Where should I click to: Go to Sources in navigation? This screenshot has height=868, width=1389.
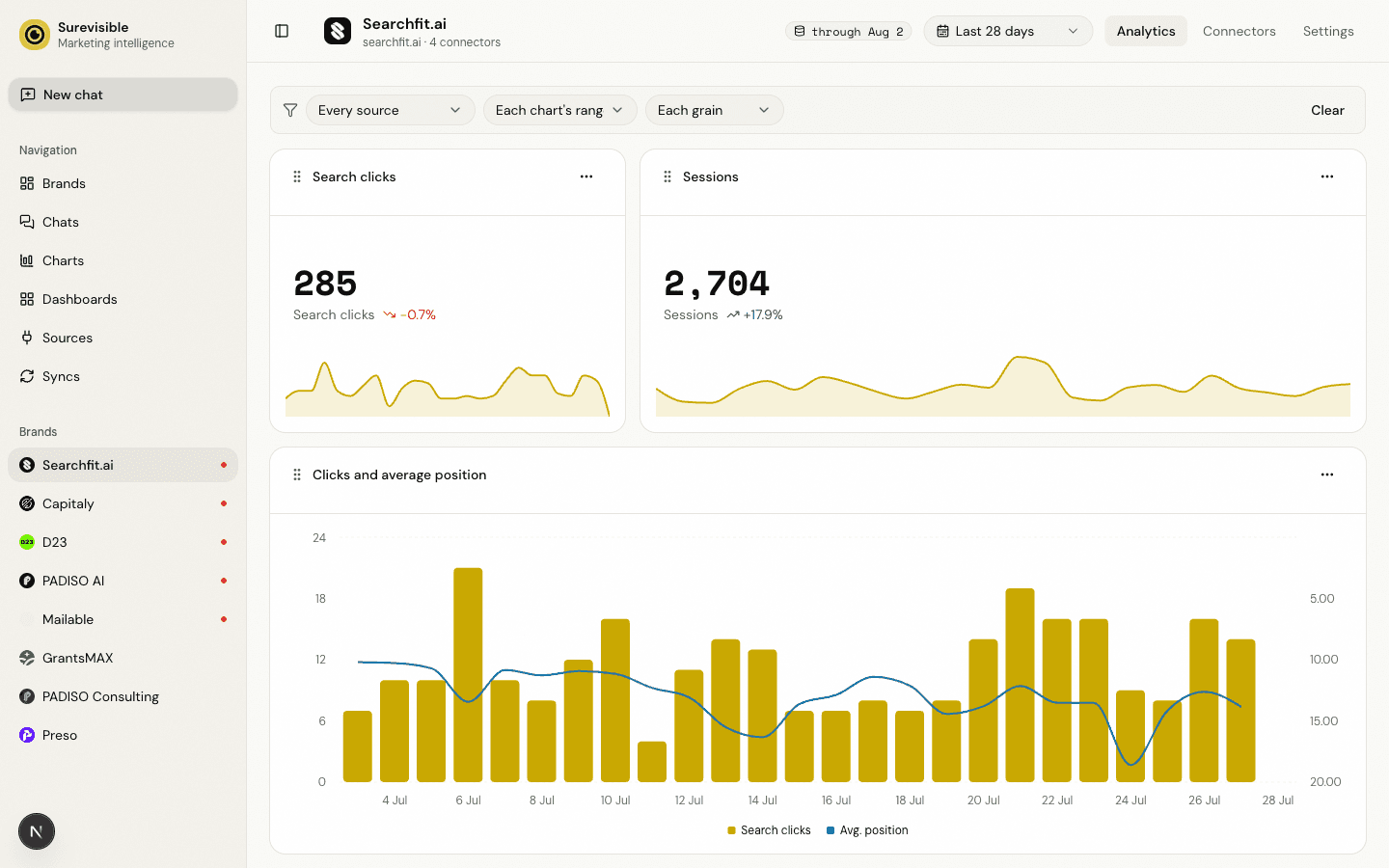[x=123, y=338]
